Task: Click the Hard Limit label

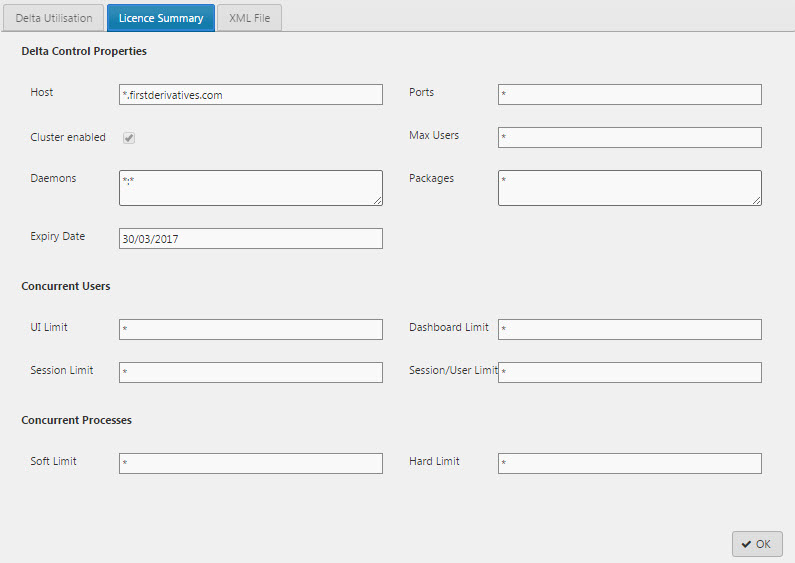Action: coord(435,461)
